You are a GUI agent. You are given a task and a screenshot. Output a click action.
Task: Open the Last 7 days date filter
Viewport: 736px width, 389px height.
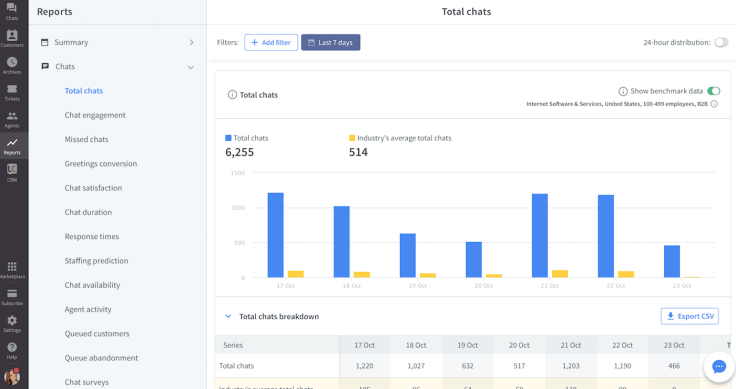[330, 42]
